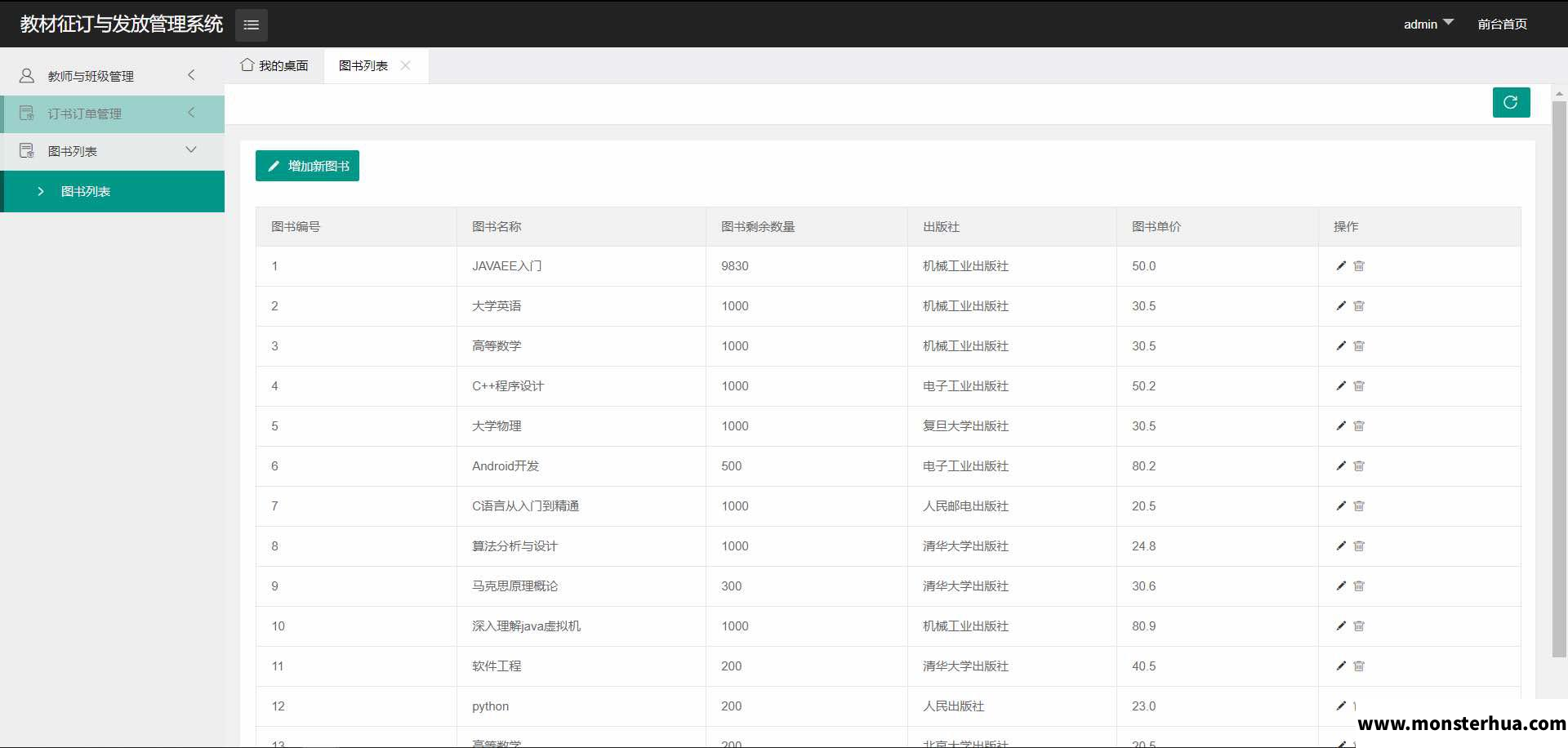Image resolution: width=1568 pixels, height=748 pixels.
Task: Edit the Android开发 book
Action: pyautogui.click(x=1341, y=465)
